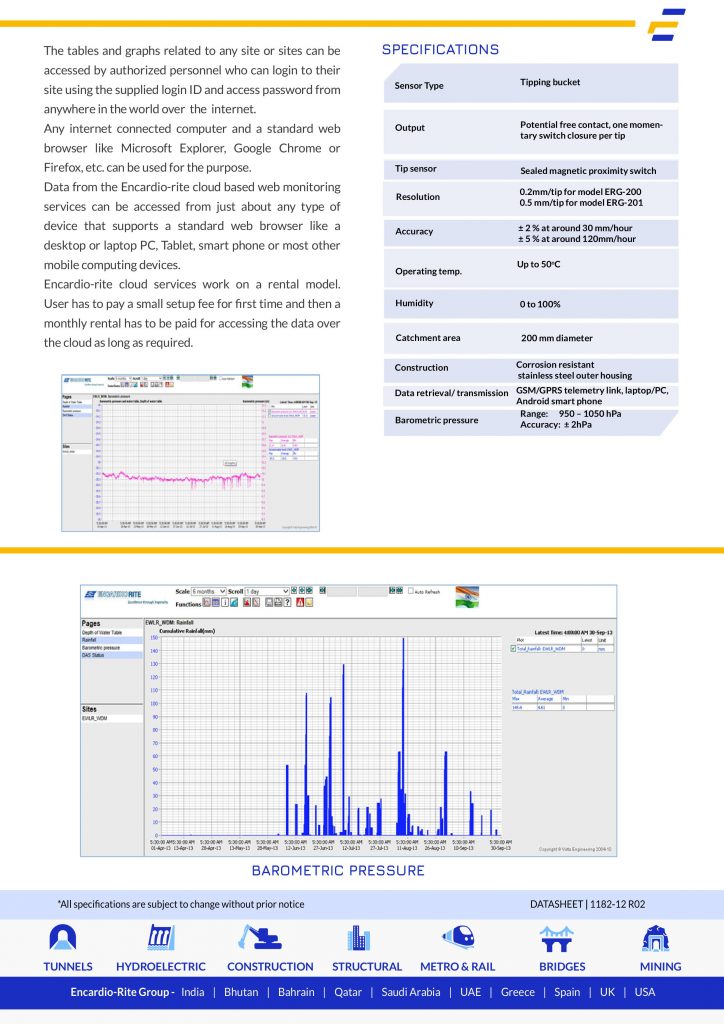724x1024 pixels.
Task: Click 'Cumulative Rainfall(mm)' chart title
Action: [x=187, y=631]
